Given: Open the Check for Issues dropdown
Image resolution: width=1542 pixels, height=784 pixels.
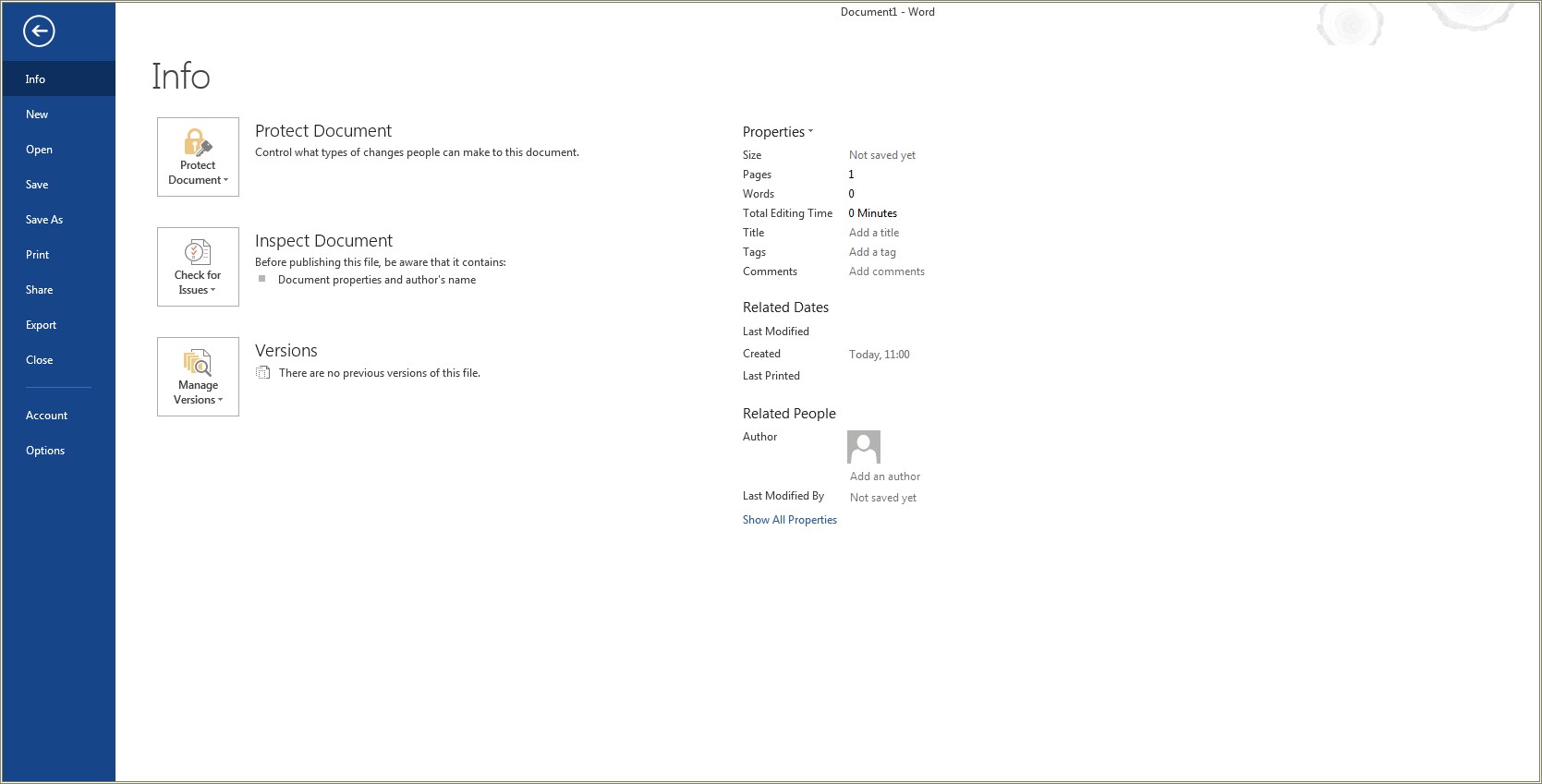Looking at the screenshot, I should coord(198,267).
